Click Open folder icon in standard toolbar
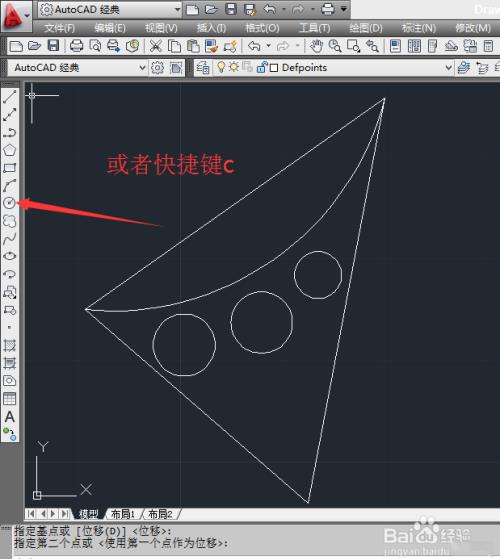Viewport: 500px width, 559px height. pos(35,46)
